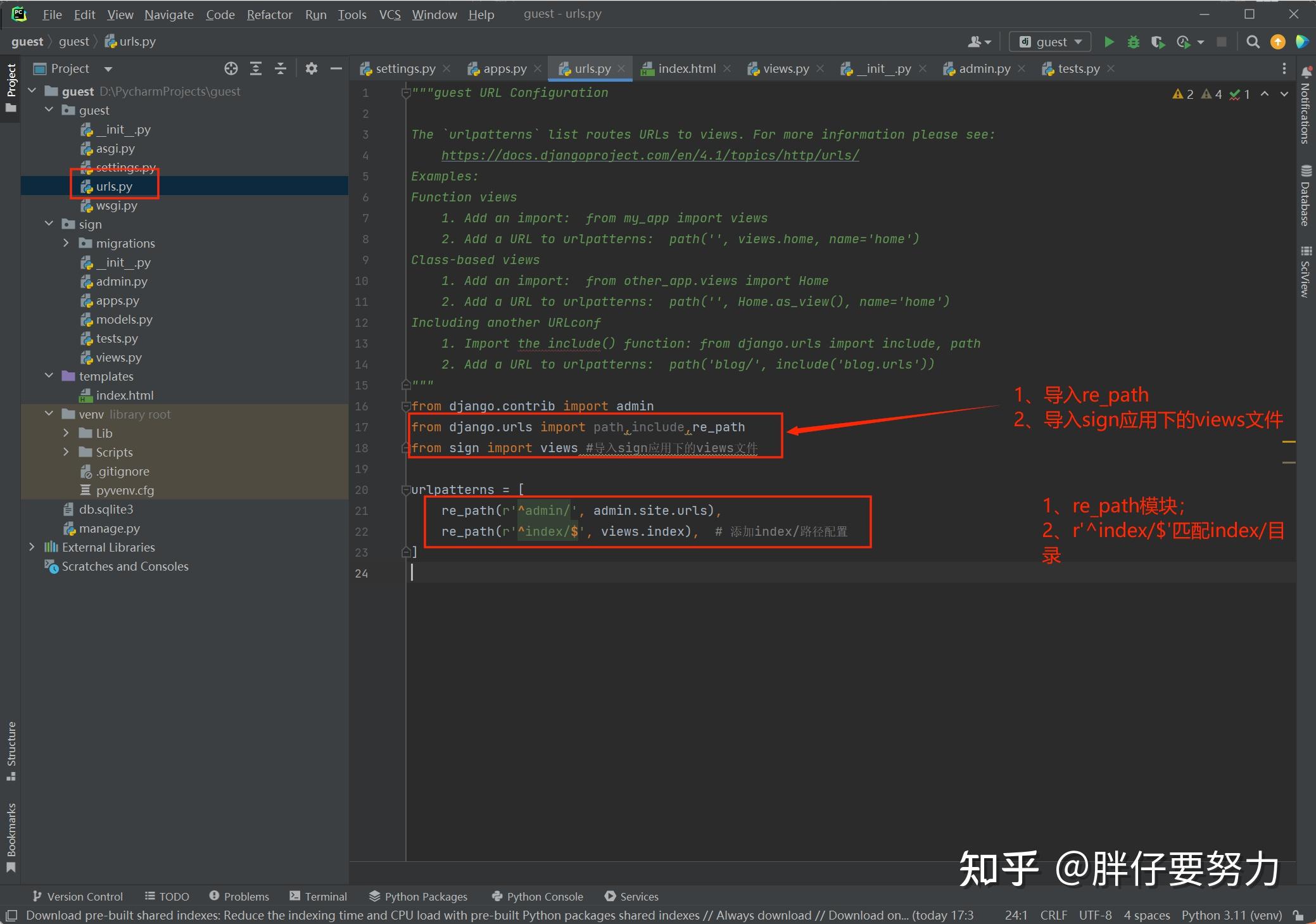Toggle read-only lock icon
The width and height of the screenshot is (1316, 924).
tap(1298, 915)
